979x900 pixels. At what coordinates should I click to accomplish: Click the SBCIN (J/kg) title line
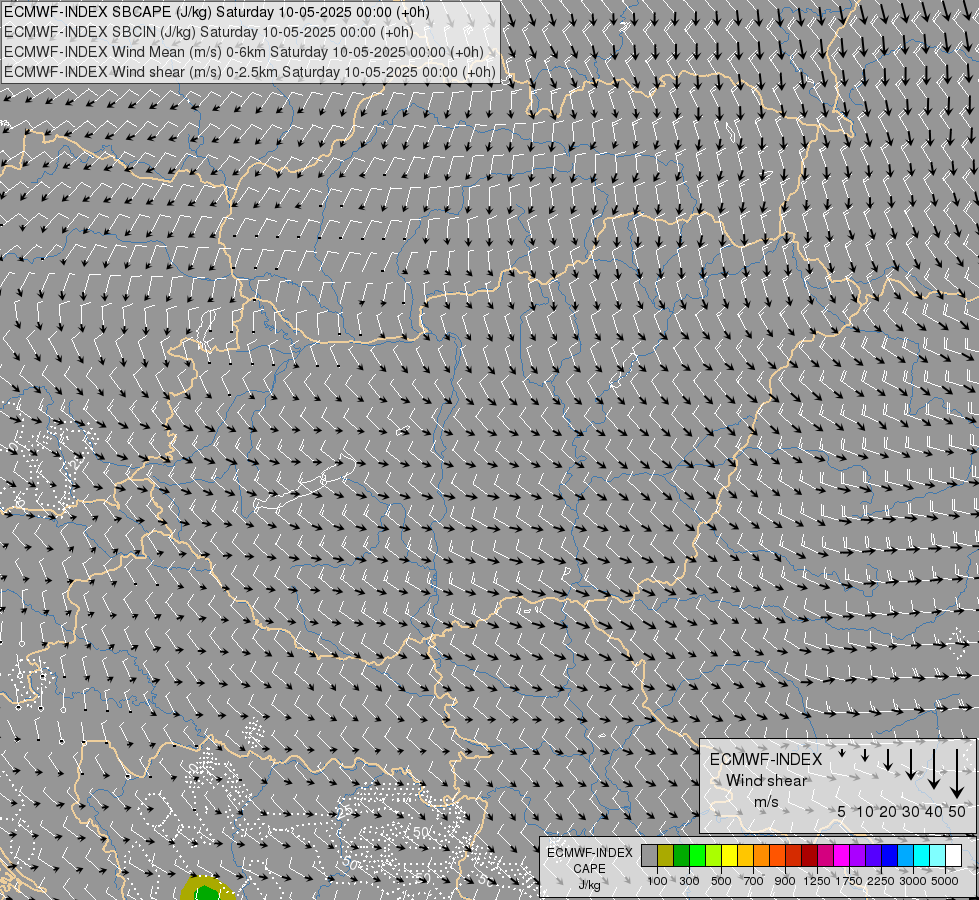[x=209, y=32]
